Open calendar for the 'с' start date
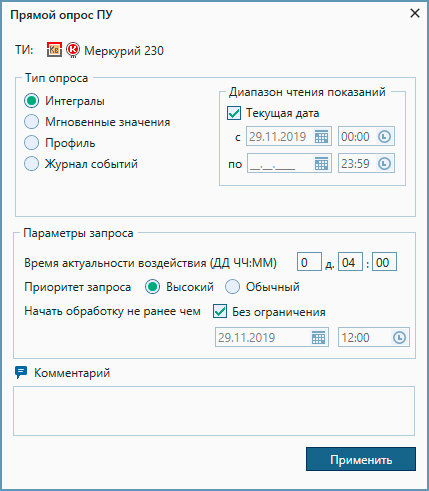429x491 pixels. pos(321,137)
